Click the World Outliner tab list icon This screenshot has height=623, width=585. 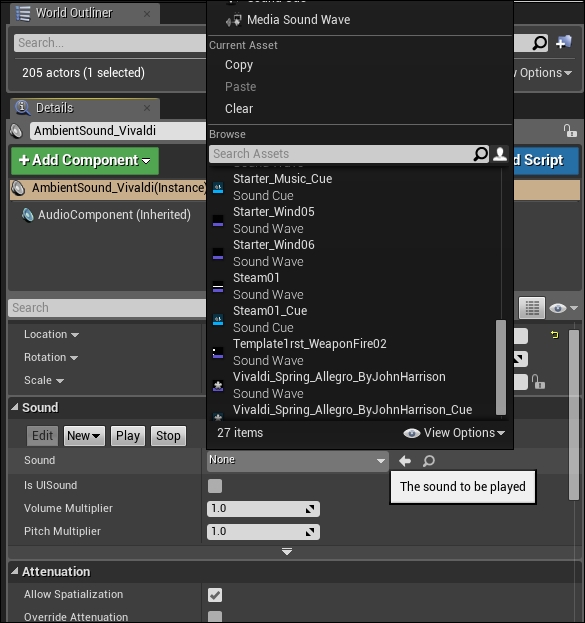[23, 13]
